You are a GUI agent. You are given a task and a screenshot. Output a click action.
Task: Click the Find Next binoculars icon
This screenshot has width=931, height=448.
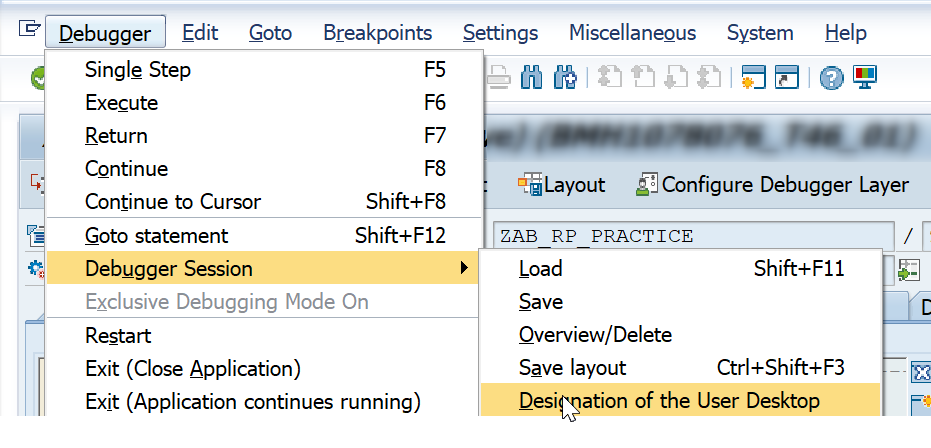[565, 78]
